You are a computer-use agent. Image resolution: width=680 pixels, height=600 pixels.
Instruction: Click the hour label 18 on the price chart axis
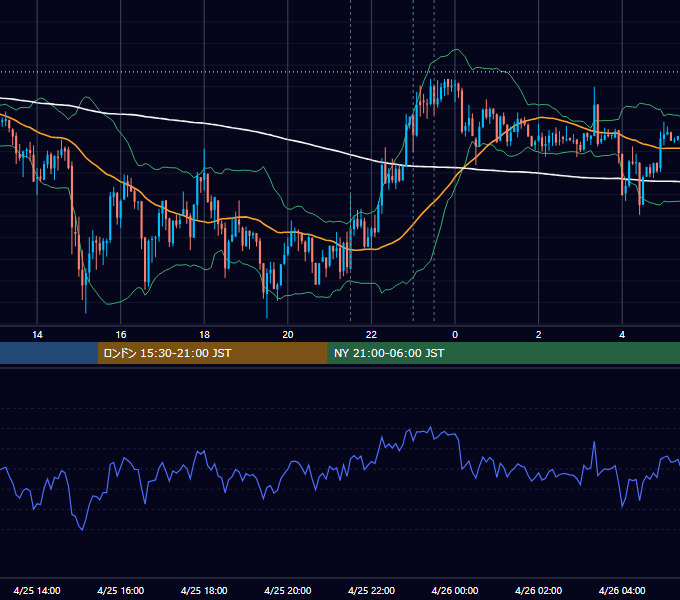pos(204,335)
